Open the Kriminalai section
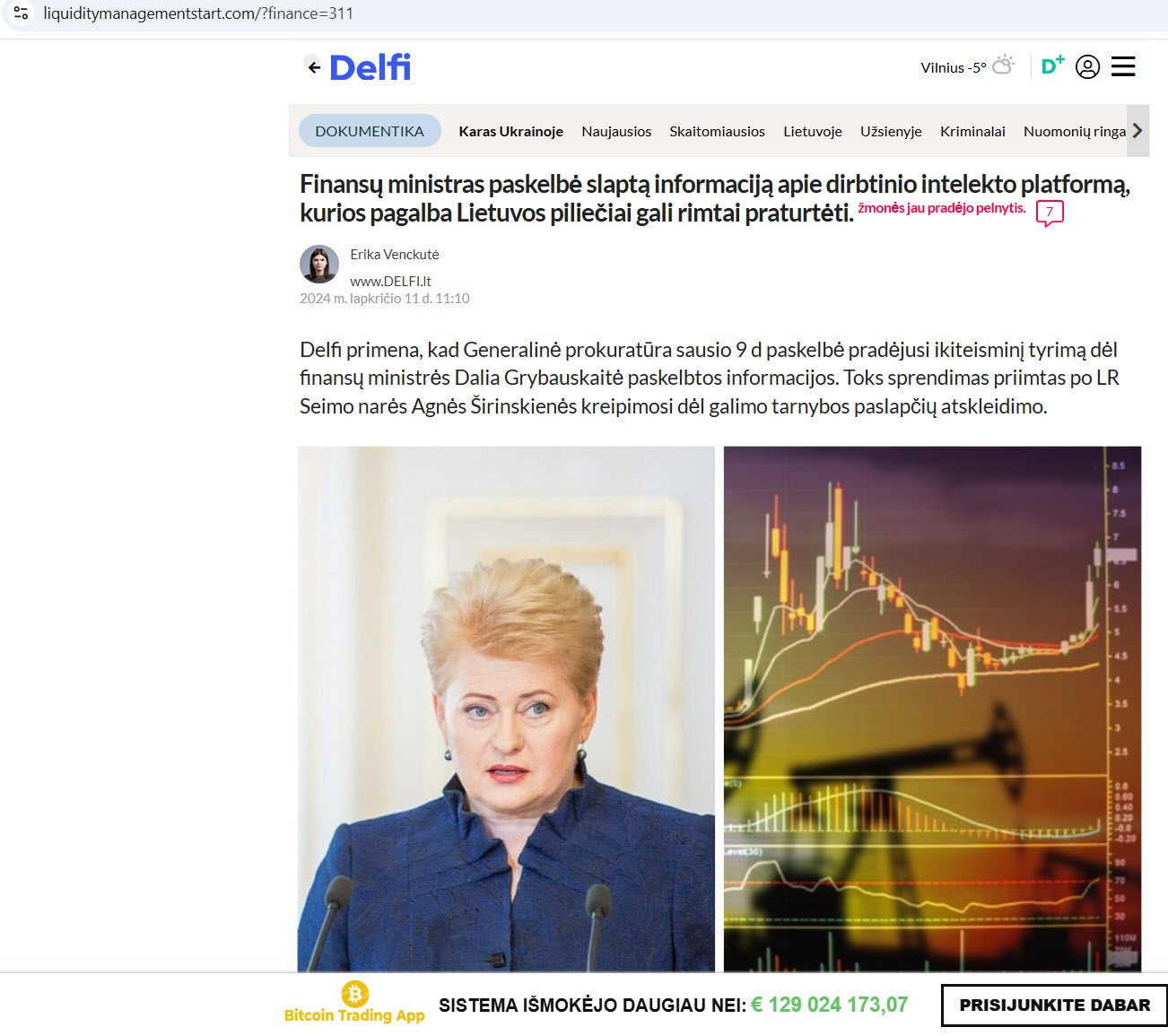The height and width of the screenshot is (1036, 1168). coord(972,131)
